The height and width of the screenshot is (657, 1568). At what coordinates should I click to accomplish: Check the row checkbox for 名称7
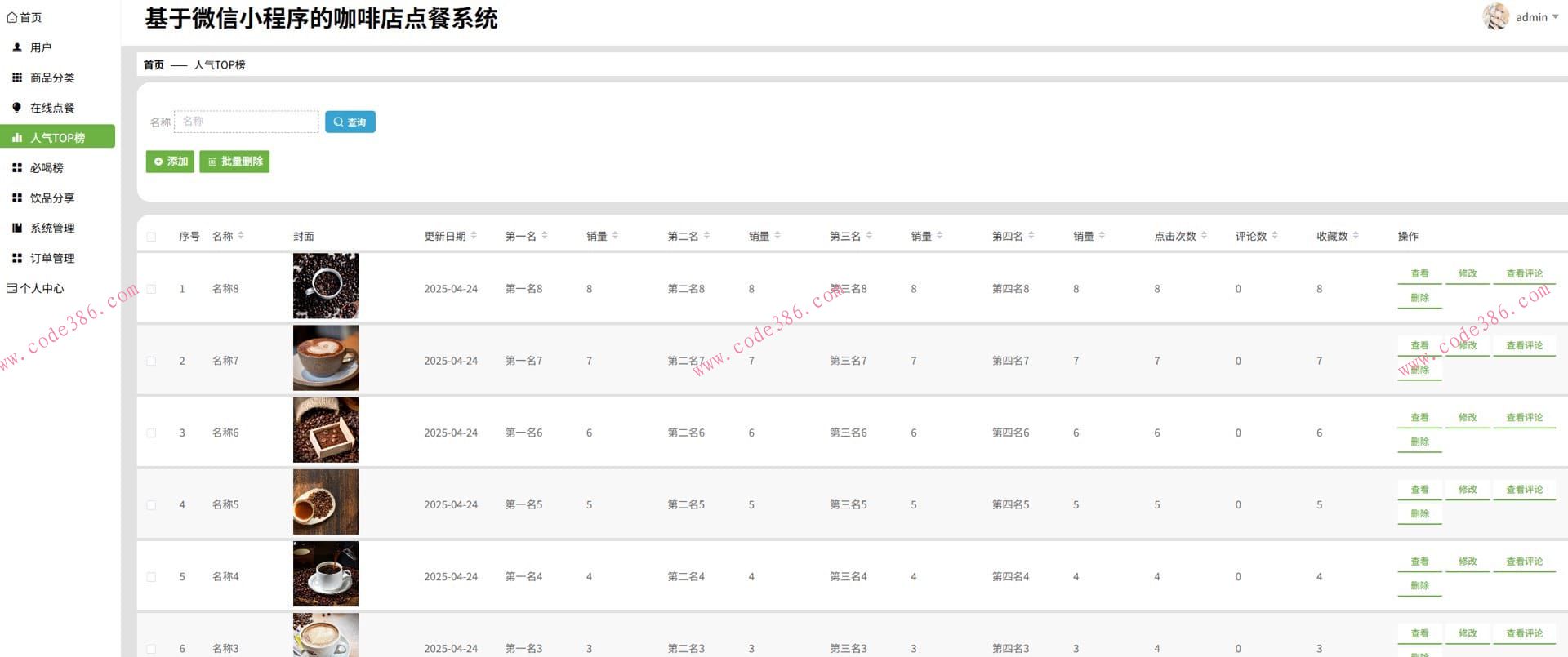tap(151, 361)
